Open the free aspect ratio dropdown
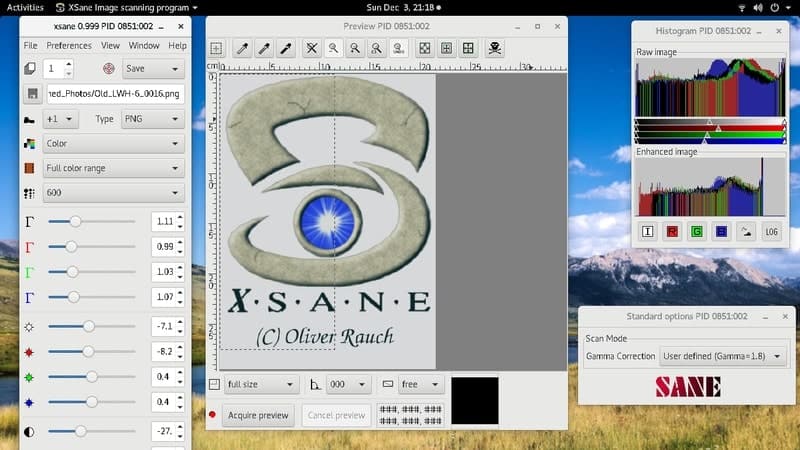Screen dimensions: 800x450 pos(420,384)
